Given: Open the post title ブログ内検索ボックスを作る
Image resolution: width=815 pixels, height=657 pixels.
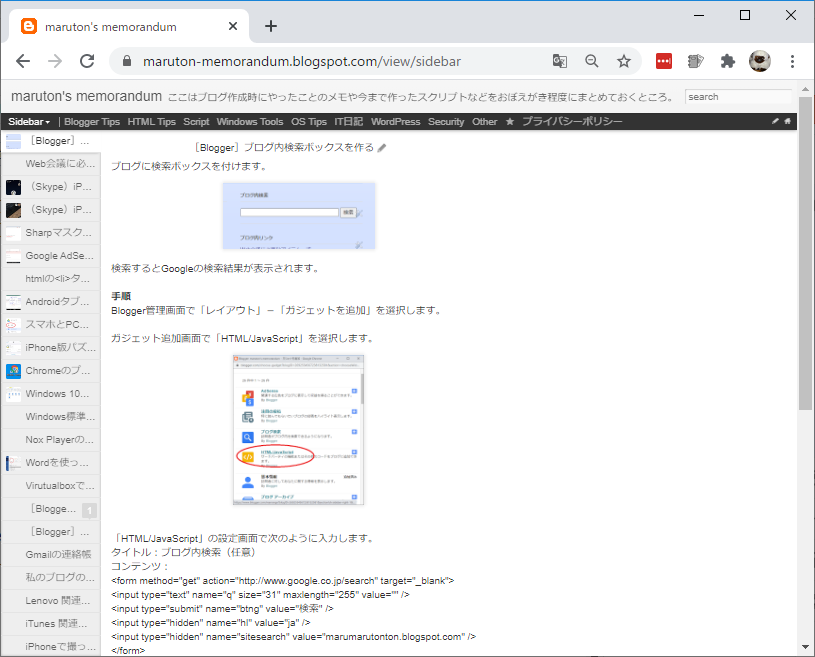Looking at the screenshot, I should tap(284, 148).
